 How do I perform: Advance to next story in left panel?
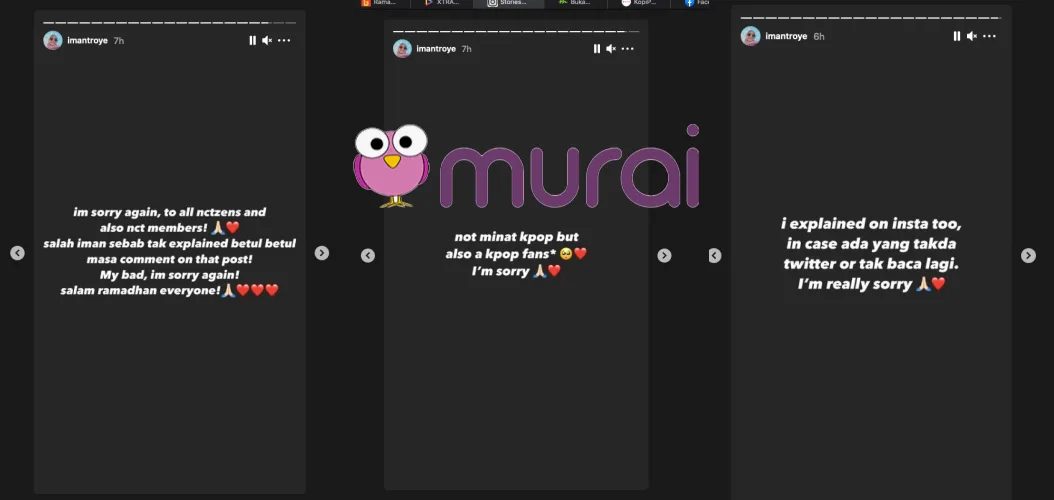point(322,253)
